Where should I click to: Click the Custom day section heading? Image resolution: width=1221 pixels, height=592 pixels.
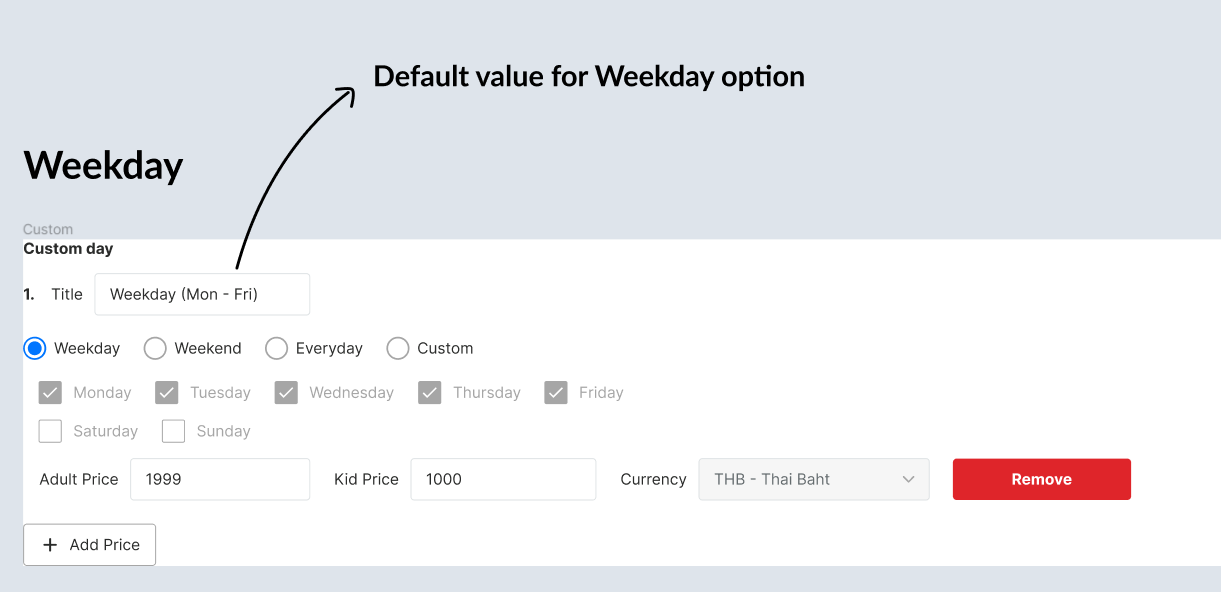pyautogui.click(x=68, y=248)
